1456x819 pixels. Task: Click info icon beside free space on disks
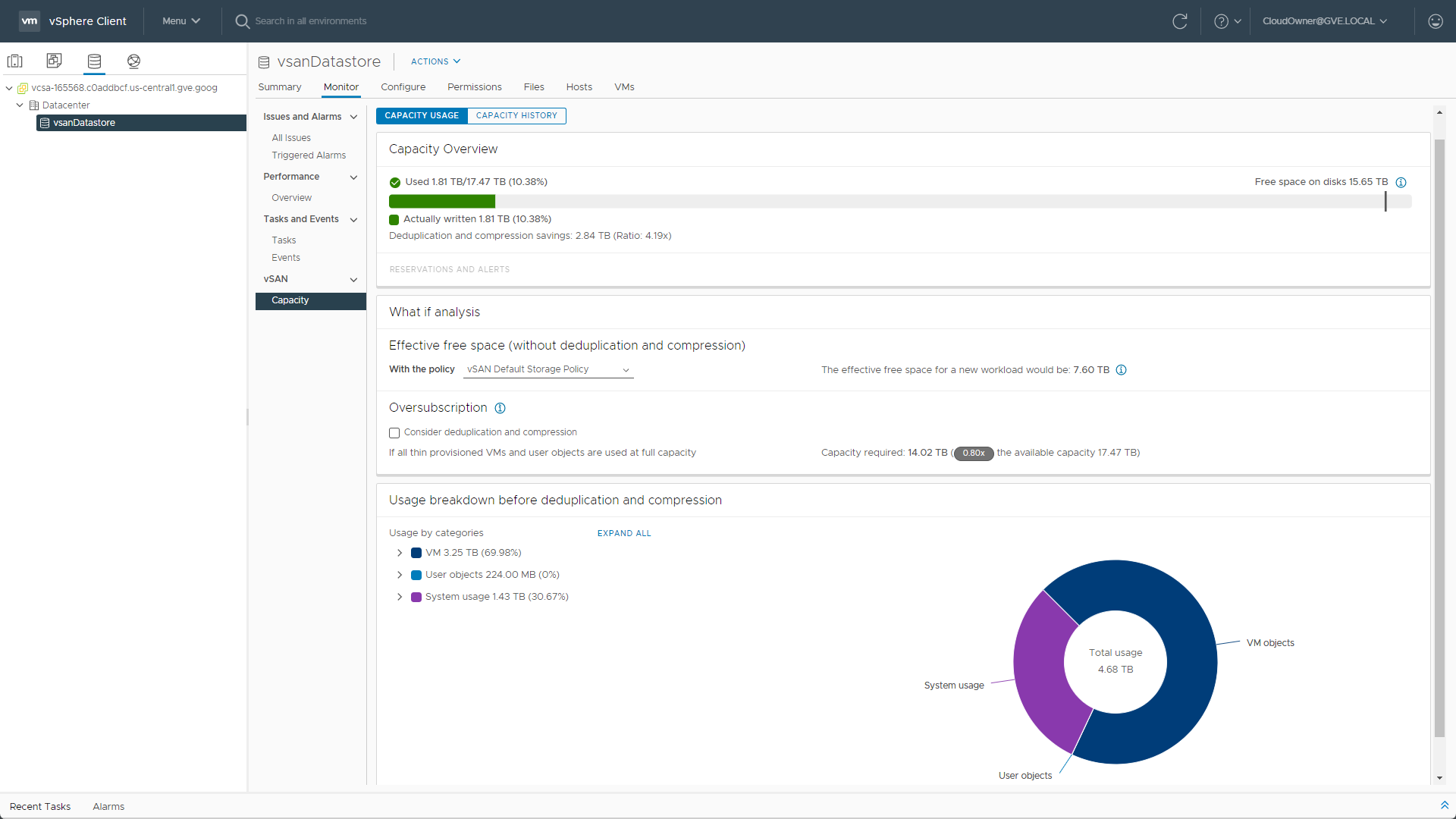point(1401,182)
